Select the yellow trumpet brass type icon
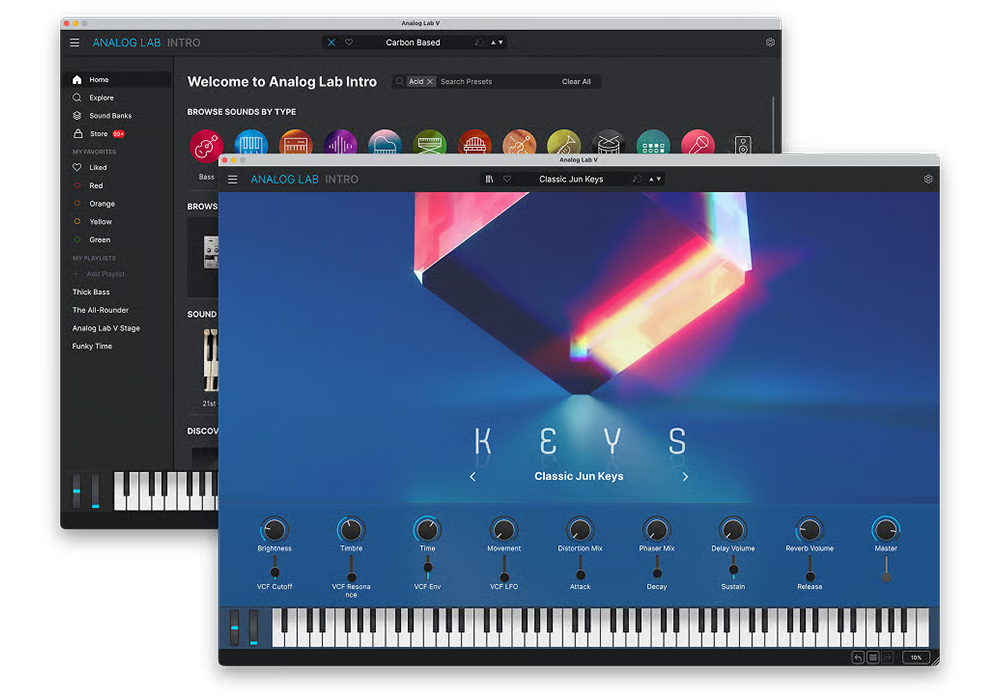 pos(564,144)
